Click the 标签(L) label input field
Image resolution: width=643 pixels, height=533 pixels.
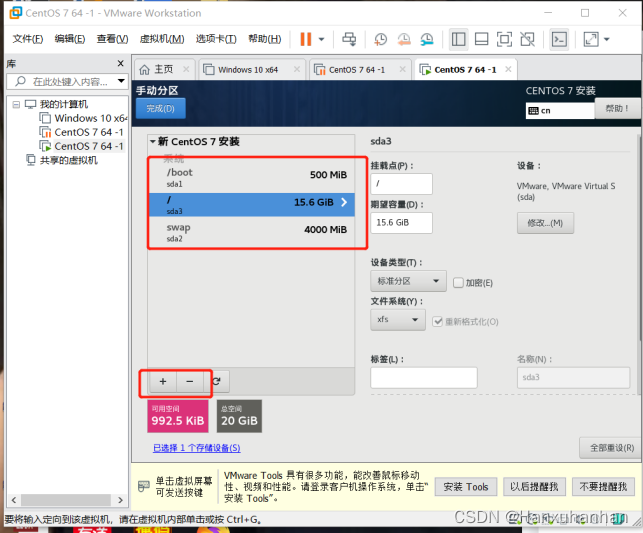tap(424, 378)
